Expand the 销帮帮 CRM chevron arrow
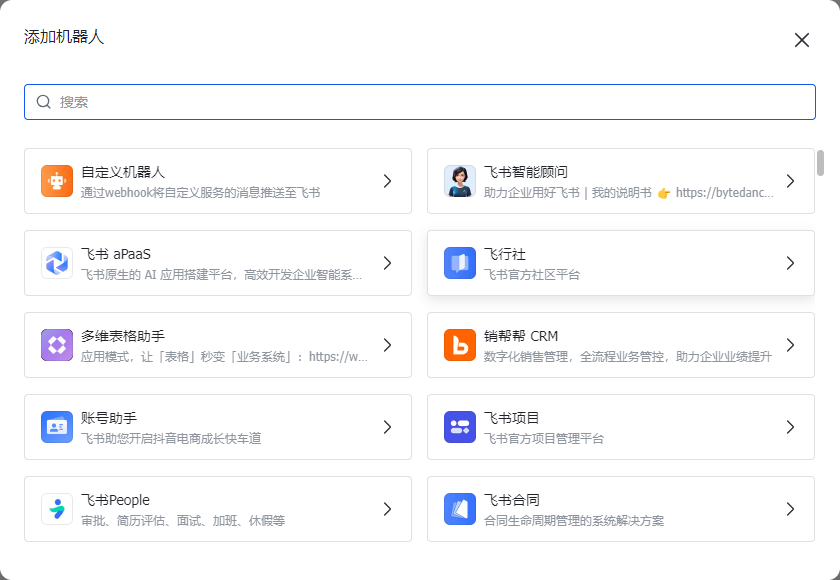Image resolution: width=840 pixels, height=580 pixels. click(x=790, y=345)
